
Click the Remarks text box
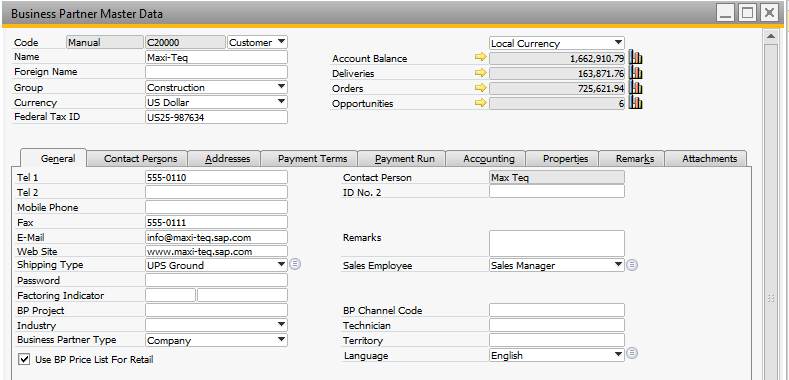557,244
